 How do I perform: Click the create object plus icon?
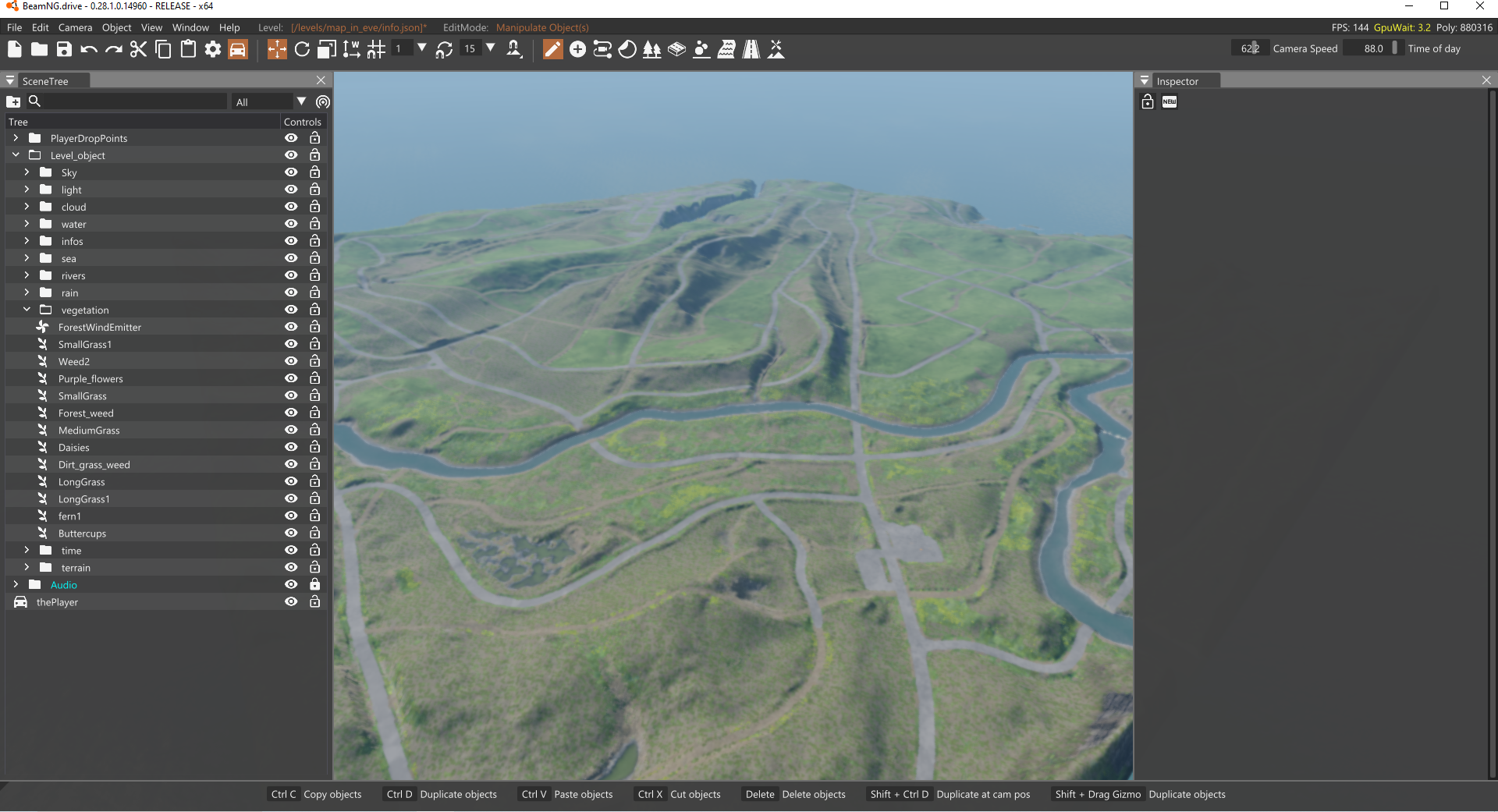point(577,50)
